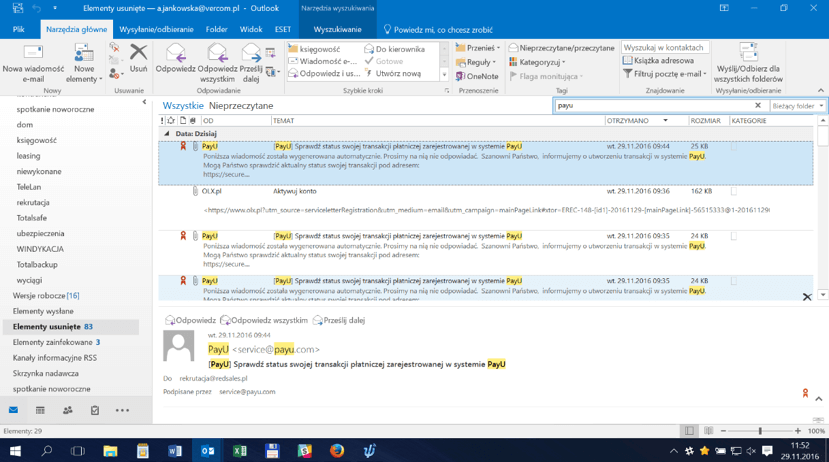This screenshot has height=462, width=829.
Task: Click the Odpowiedz reply icon in ribbon
Action: coord(175,54)
